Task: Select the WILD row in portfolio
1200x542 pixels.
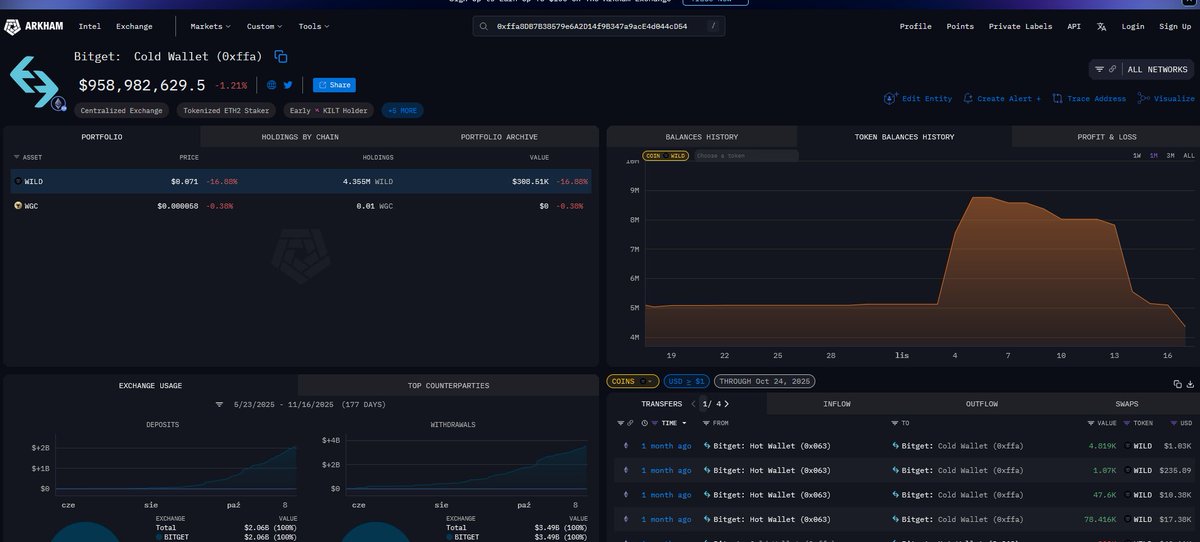Action: [x=301, y=182]
